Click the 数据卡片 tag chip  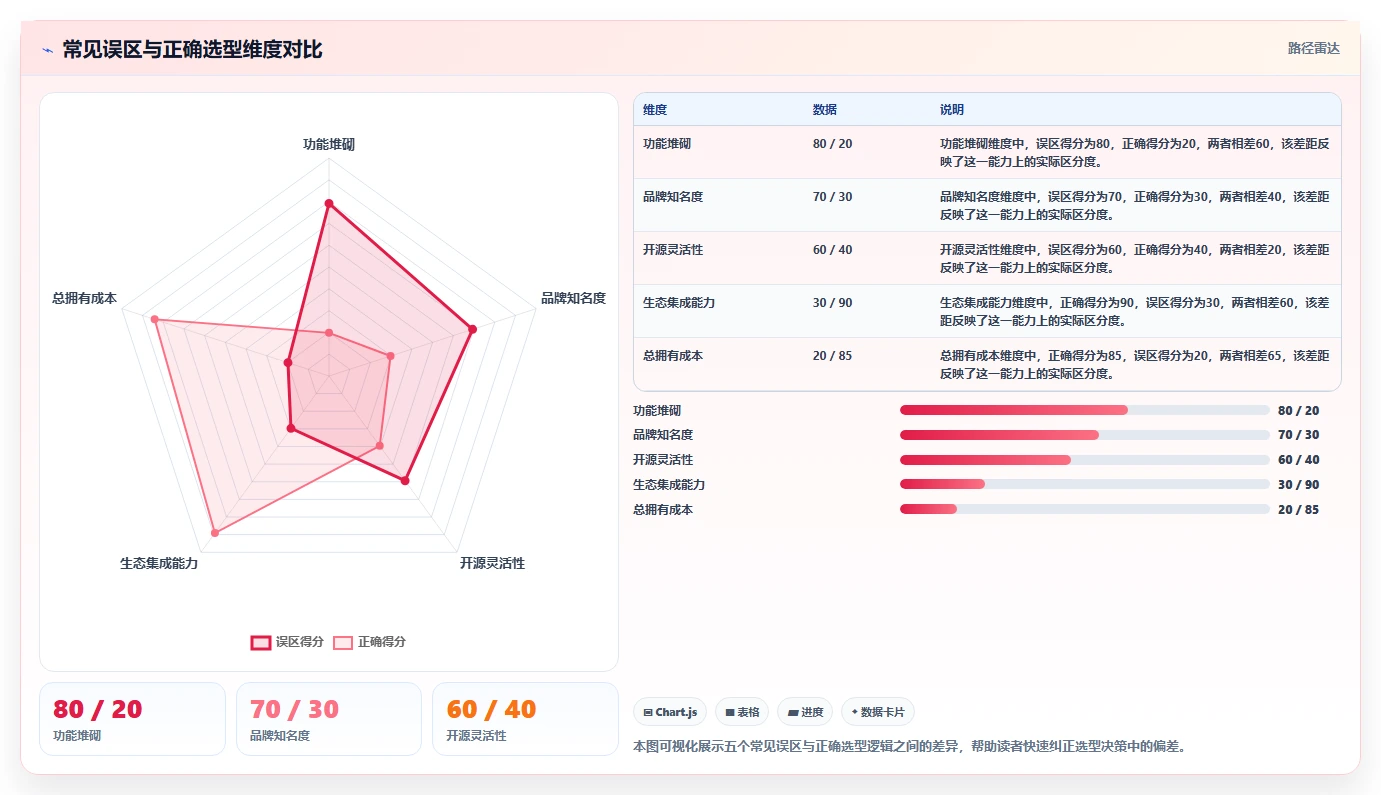click(x=878, y=712)
